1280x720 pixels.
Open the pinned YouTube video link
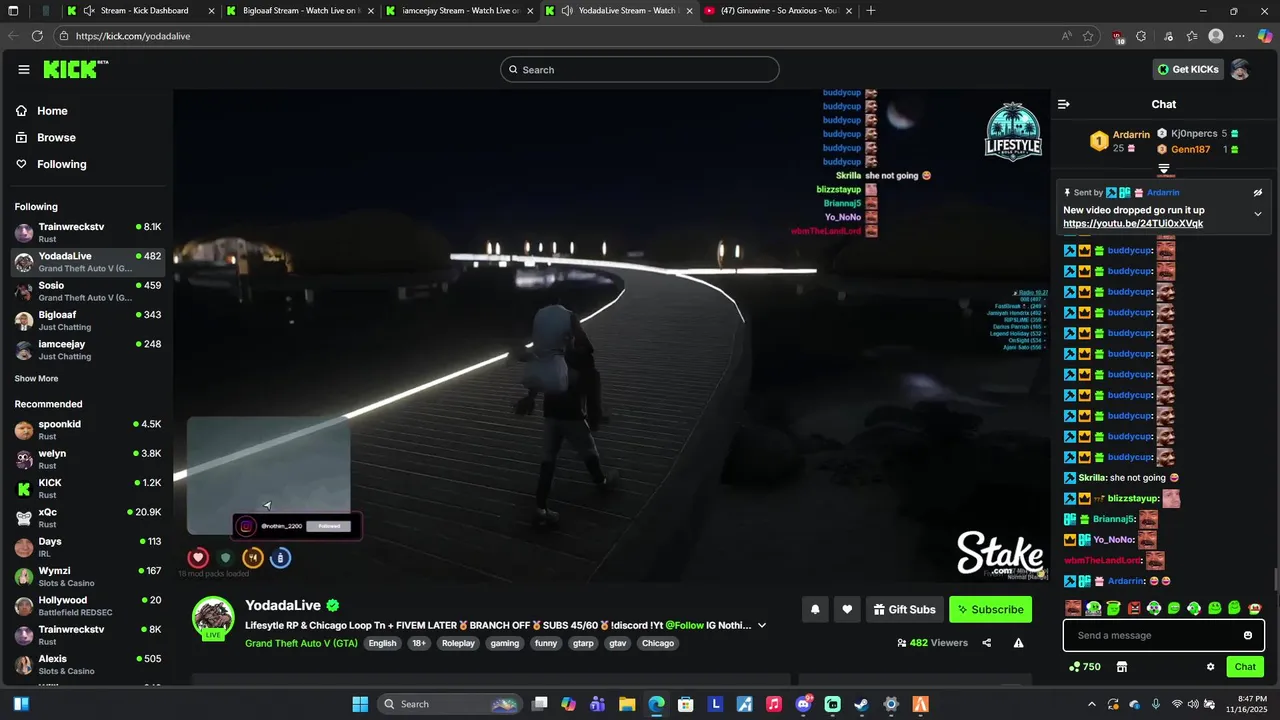coord(1133,224)
